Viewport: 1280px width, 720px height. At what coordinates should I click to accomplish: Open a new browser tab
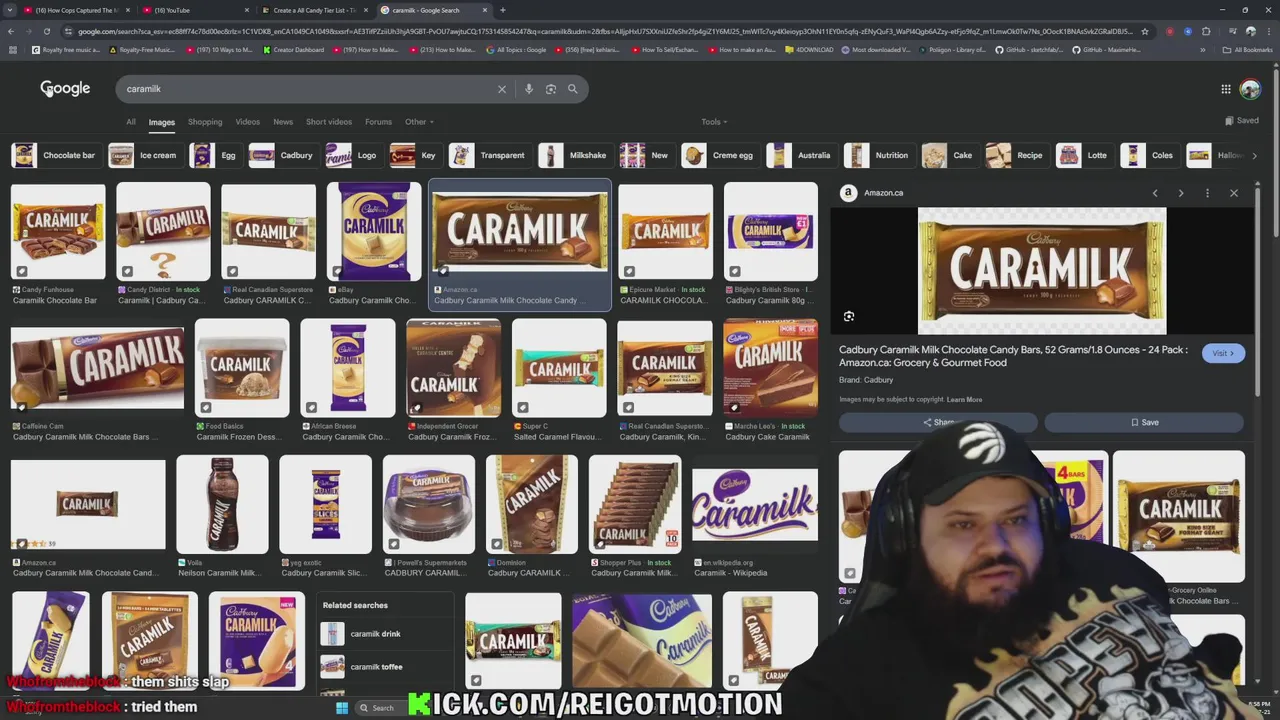pyautogui.click(x=503, y=10)
